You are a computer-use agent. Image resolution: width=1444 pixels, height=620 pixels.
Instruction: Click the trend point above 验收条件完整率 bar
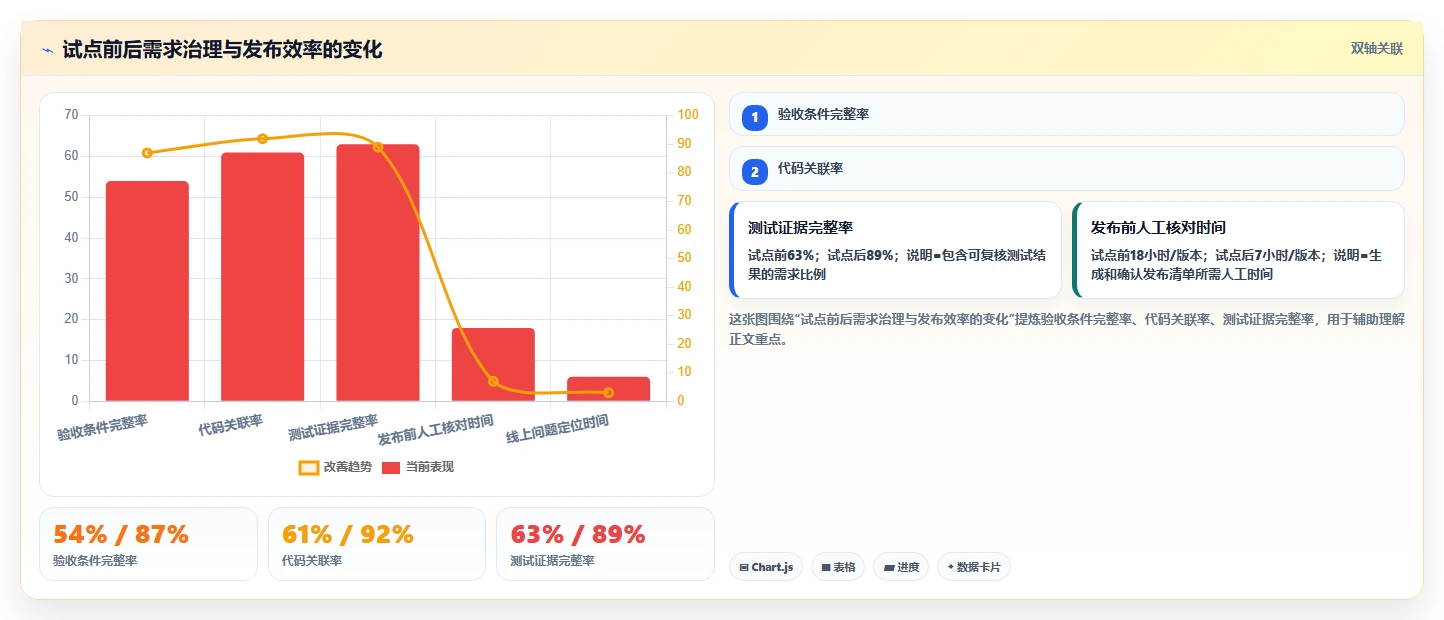147,153
